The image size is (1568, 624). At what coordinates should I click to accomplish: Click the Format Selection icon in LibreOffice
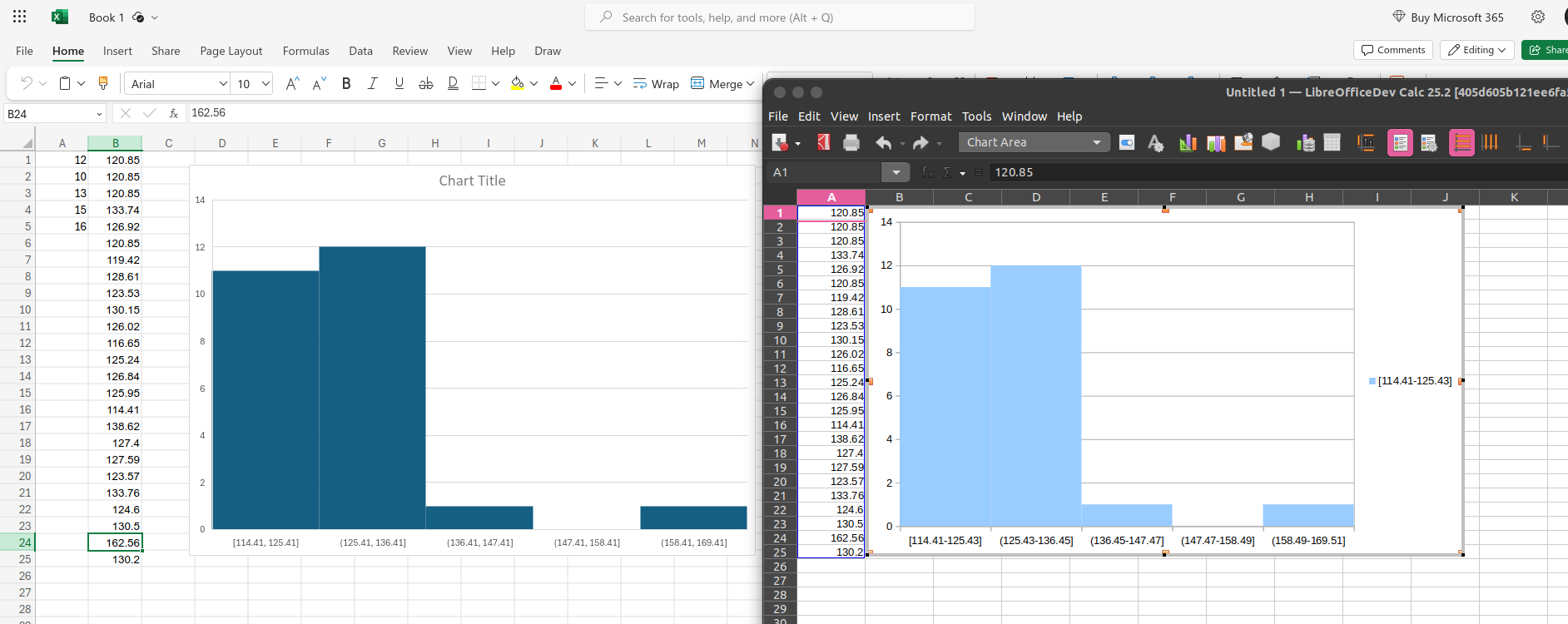tap(1127, 142)
